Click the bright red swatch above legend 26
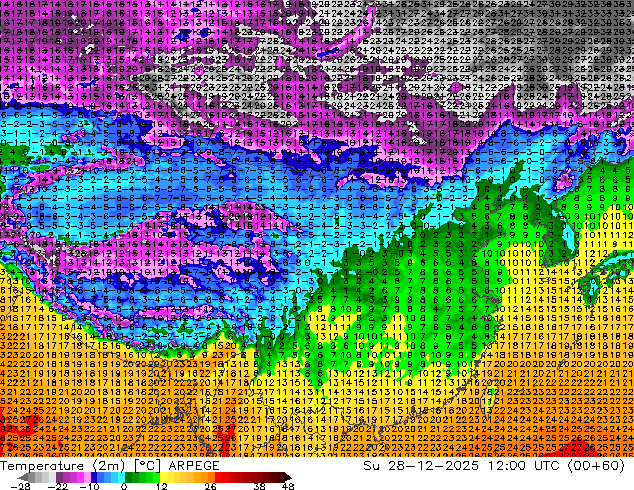Viewport: 634px width, 490px height. click(218, 477)
